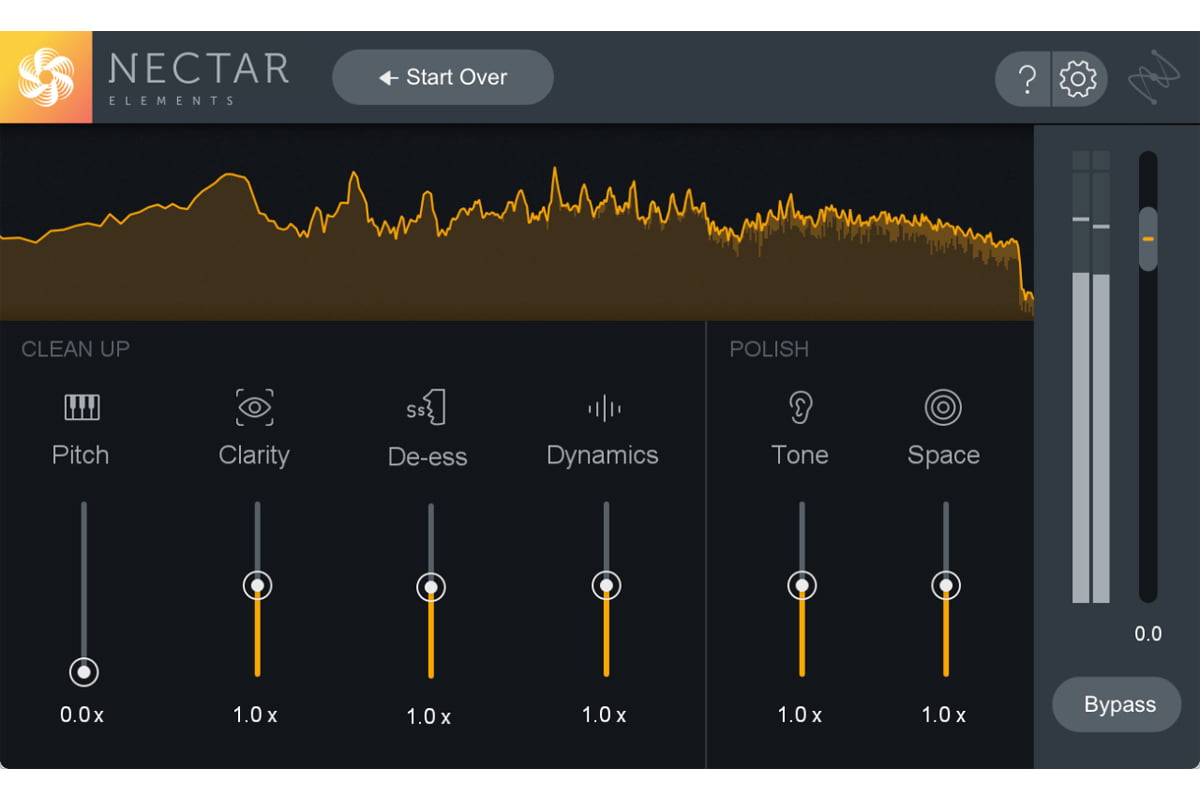Screen dimensions: 1200x800
Task: Click the Tone ear icon
Action: tap(800, 407)
